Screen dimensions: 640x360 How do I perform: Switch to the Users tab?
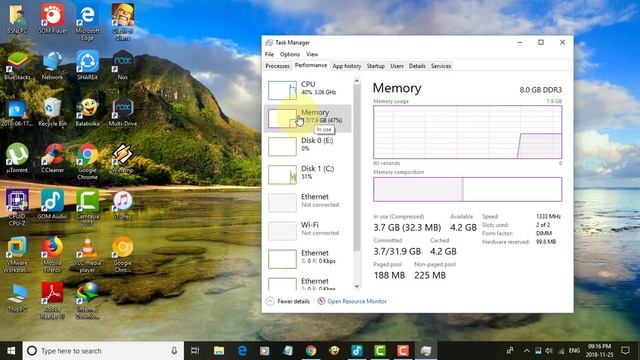[x=397, y=66]
